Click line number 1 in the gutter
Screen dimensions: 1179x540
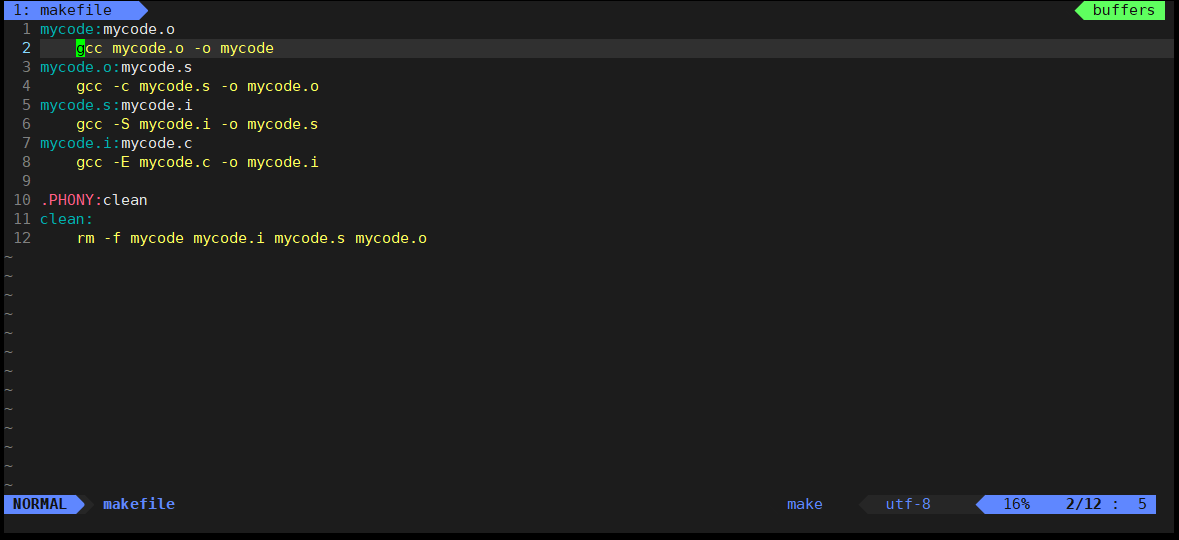tap(26, 29)
